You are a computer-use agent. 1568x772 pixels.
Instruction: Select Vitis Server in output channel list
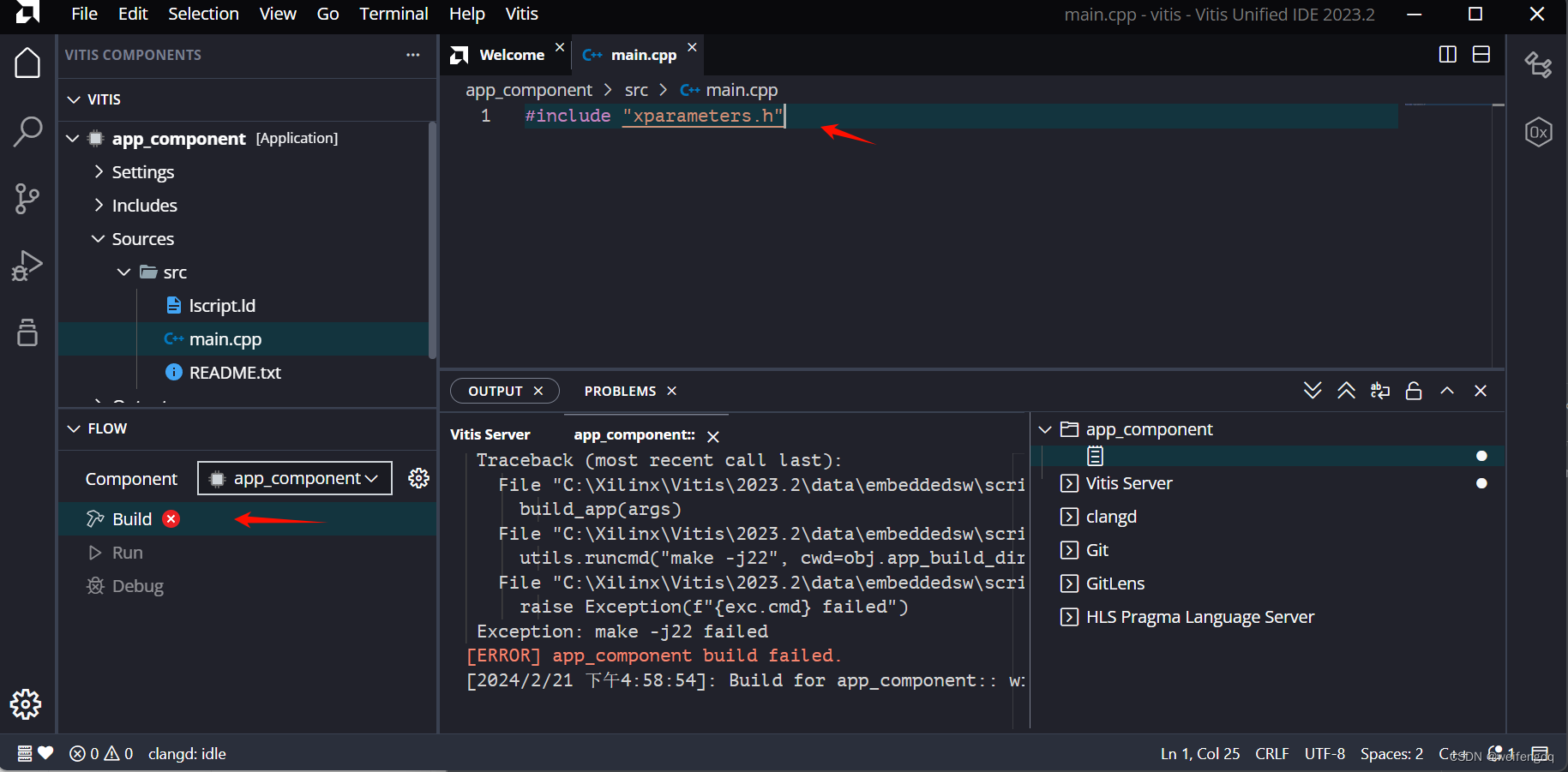[1129, 483]
